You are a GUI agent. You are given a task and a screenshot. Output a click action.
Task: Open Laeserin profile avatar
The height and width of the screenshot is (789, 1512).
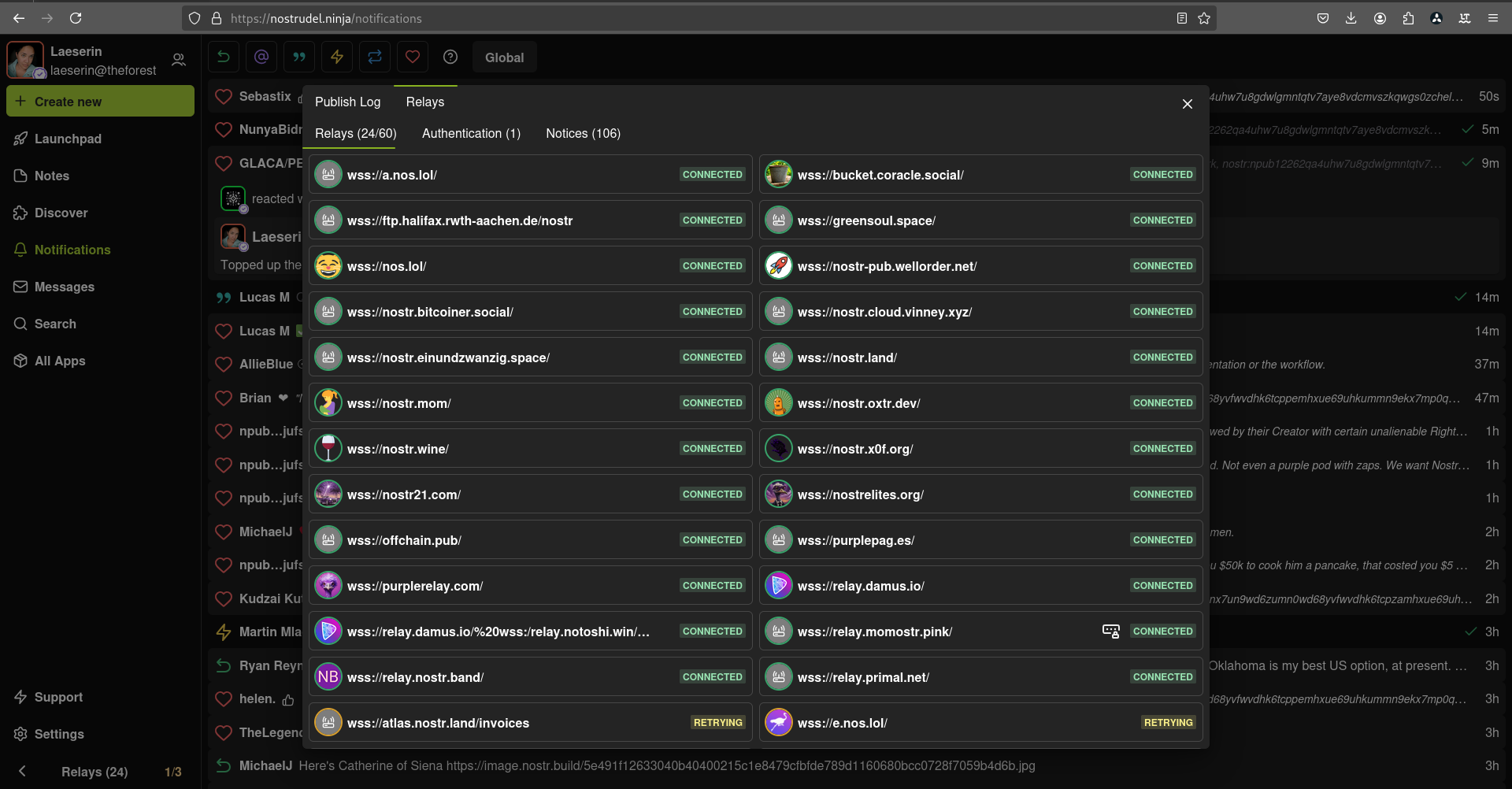tap(25, 60)
